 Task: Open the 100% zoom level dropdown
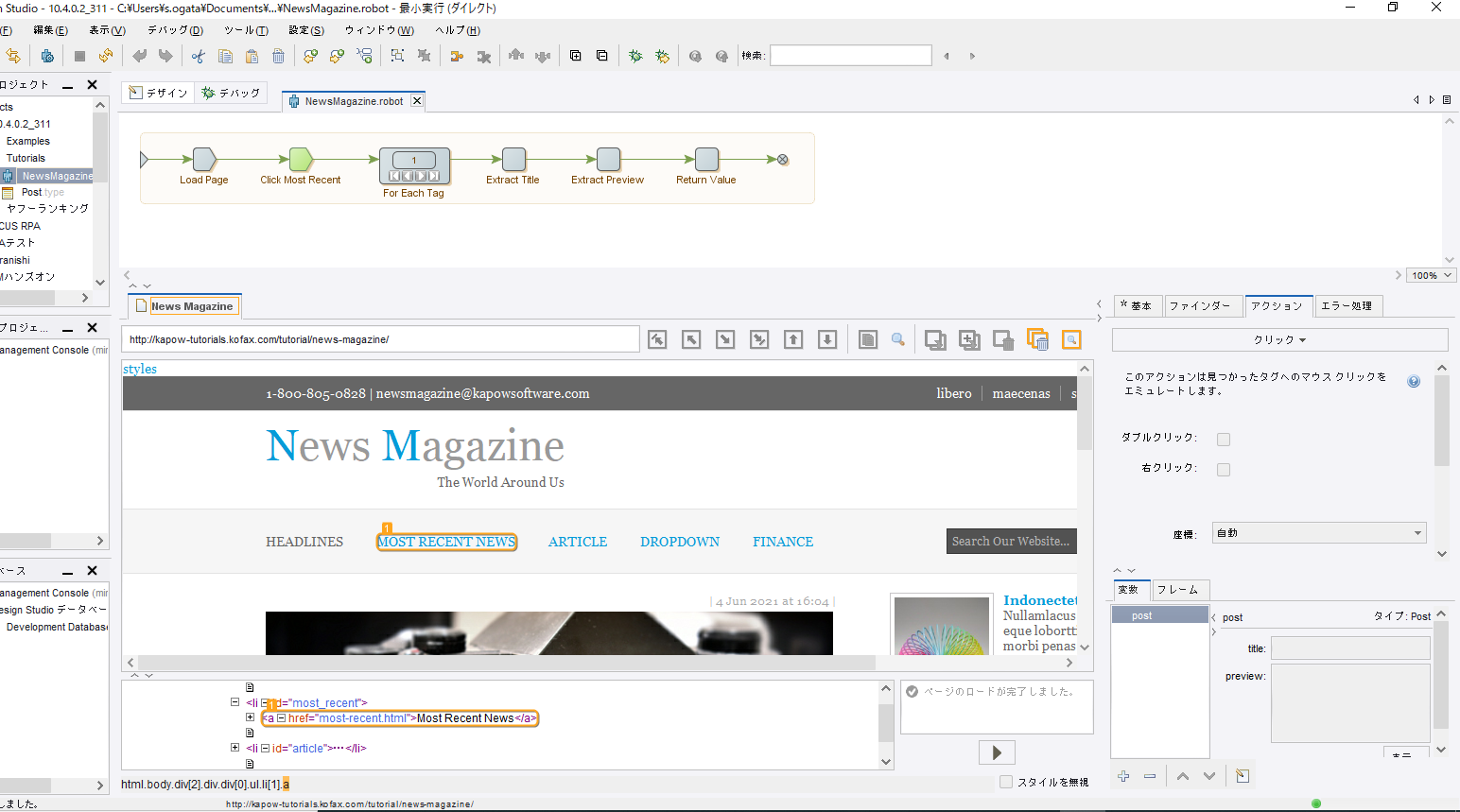point(1431,276)
